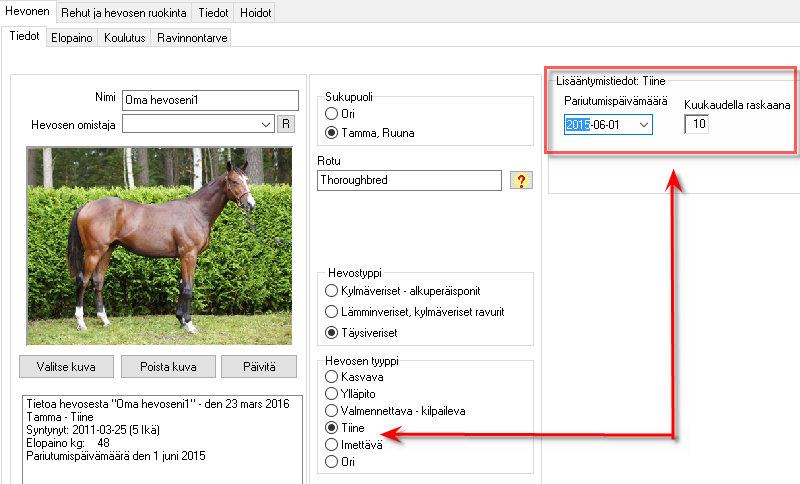Click the 'Syntynyt: 2011-03-25 (5 Ikä)' info line
Viewport: 800px width, 484px height.
click(93, 430)
